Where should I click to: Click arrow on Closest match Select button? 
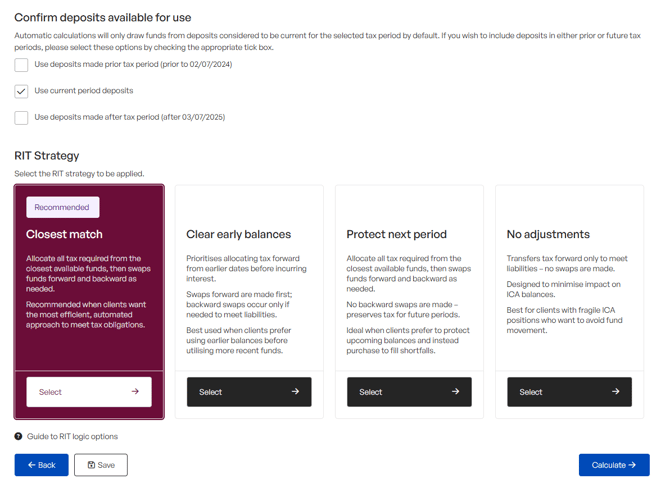click(x=135, y=392)
